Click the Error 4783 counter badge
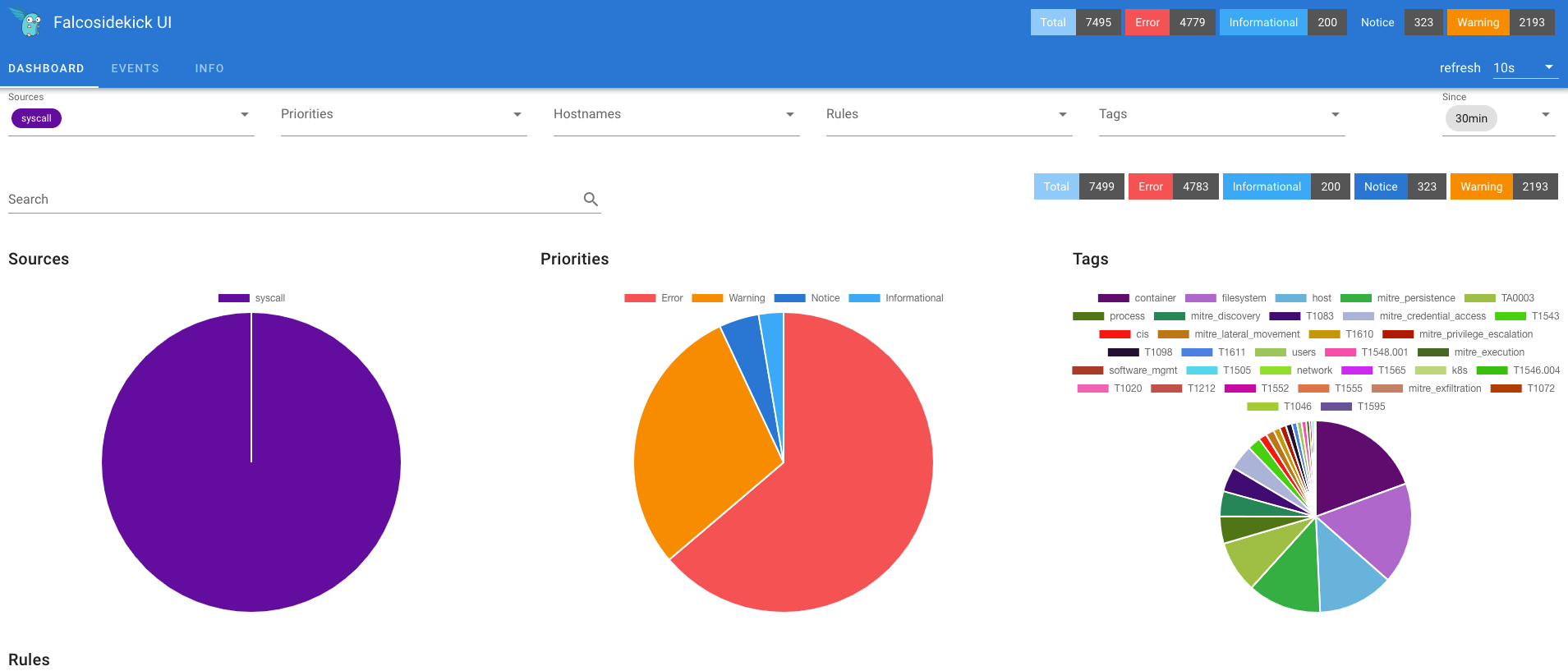The image size is (1568, 671). (1173, 186)
